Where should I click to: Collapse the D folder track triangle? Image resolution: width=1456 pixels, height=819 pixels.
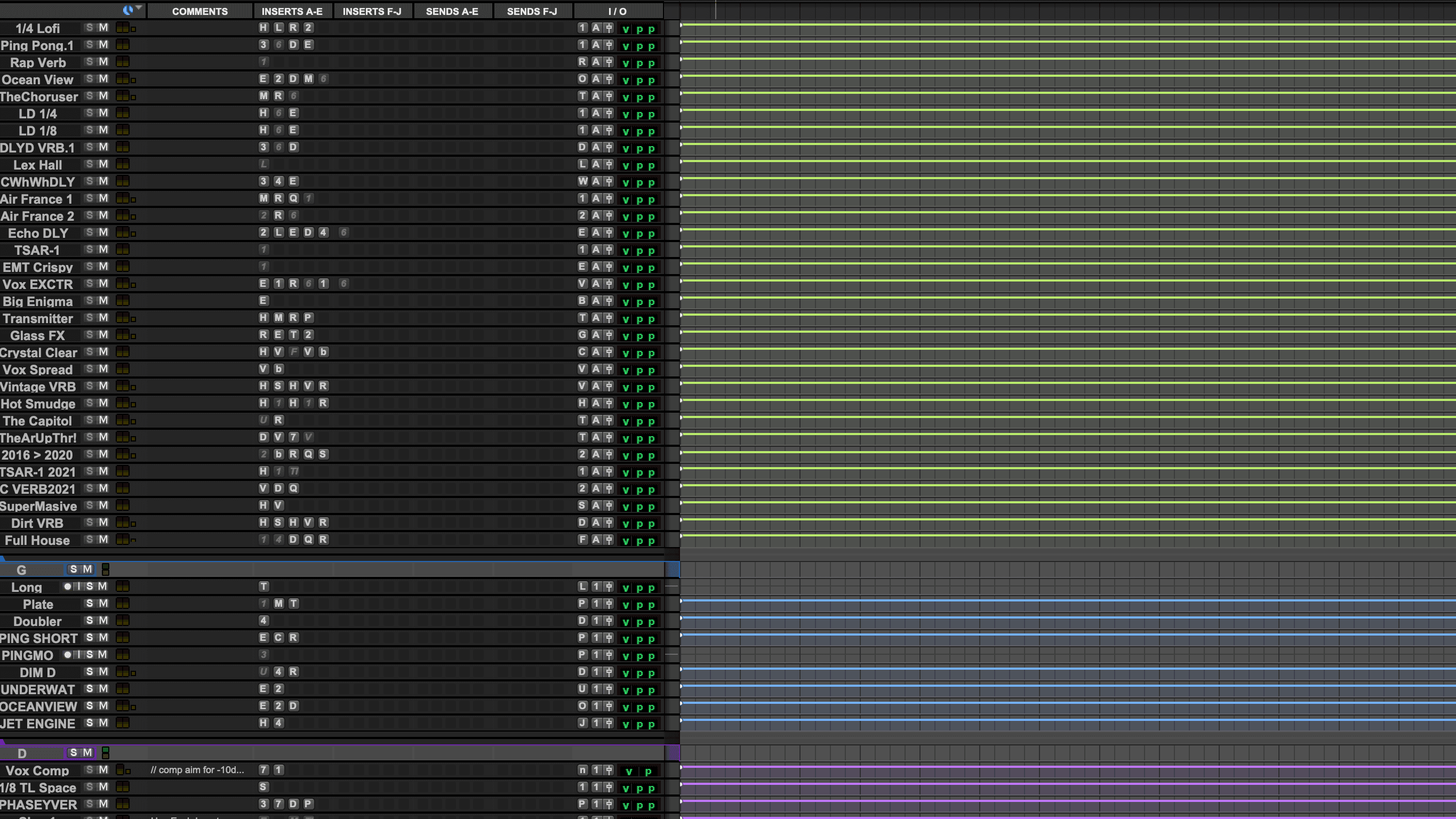click(x=3, y=742)
